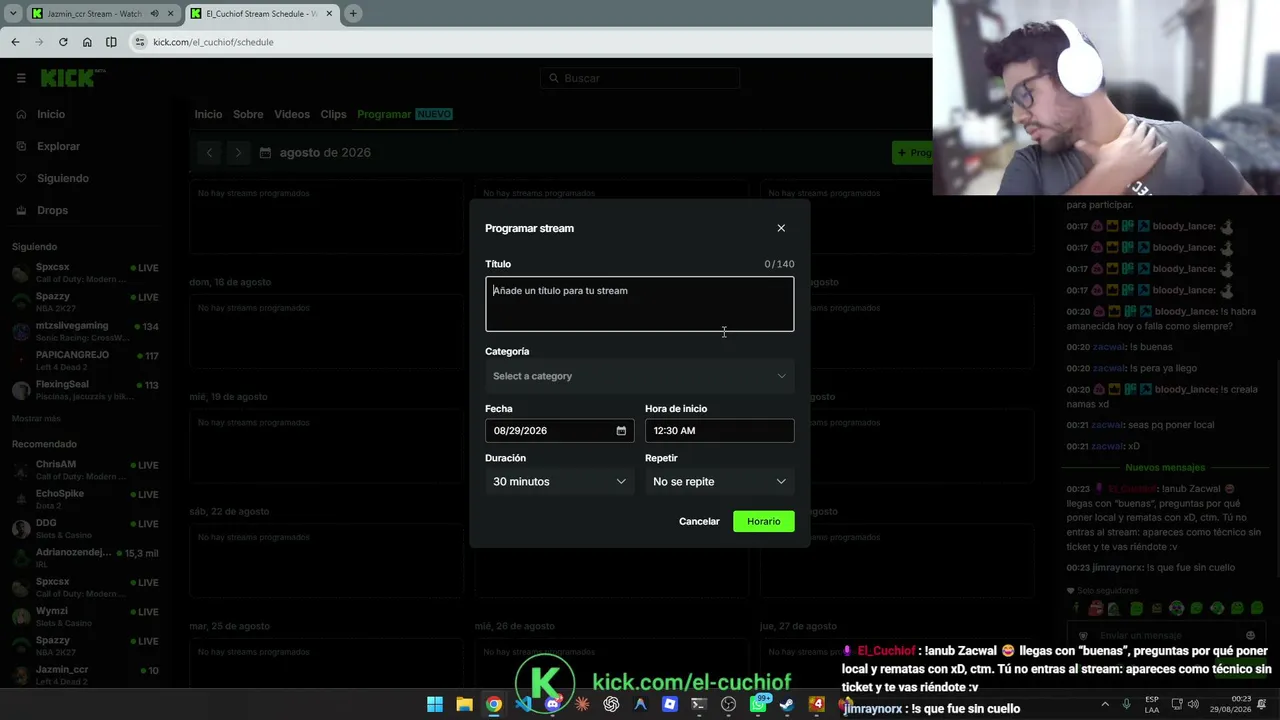The width and height of the screenshot is (1280, 720).
Task: Open the Windows Start menu
Action: pos(435,704)
